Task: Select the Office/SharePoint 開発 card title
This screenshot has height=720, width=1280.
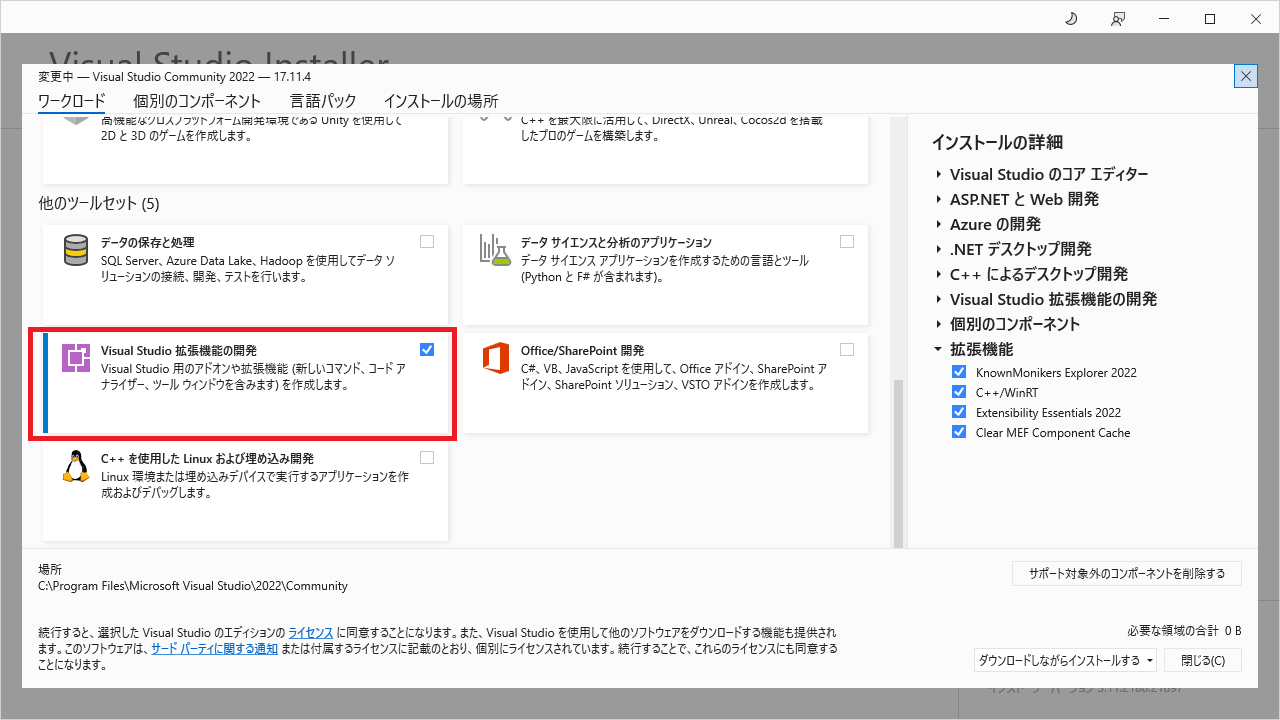Action: tap(583, 350)
